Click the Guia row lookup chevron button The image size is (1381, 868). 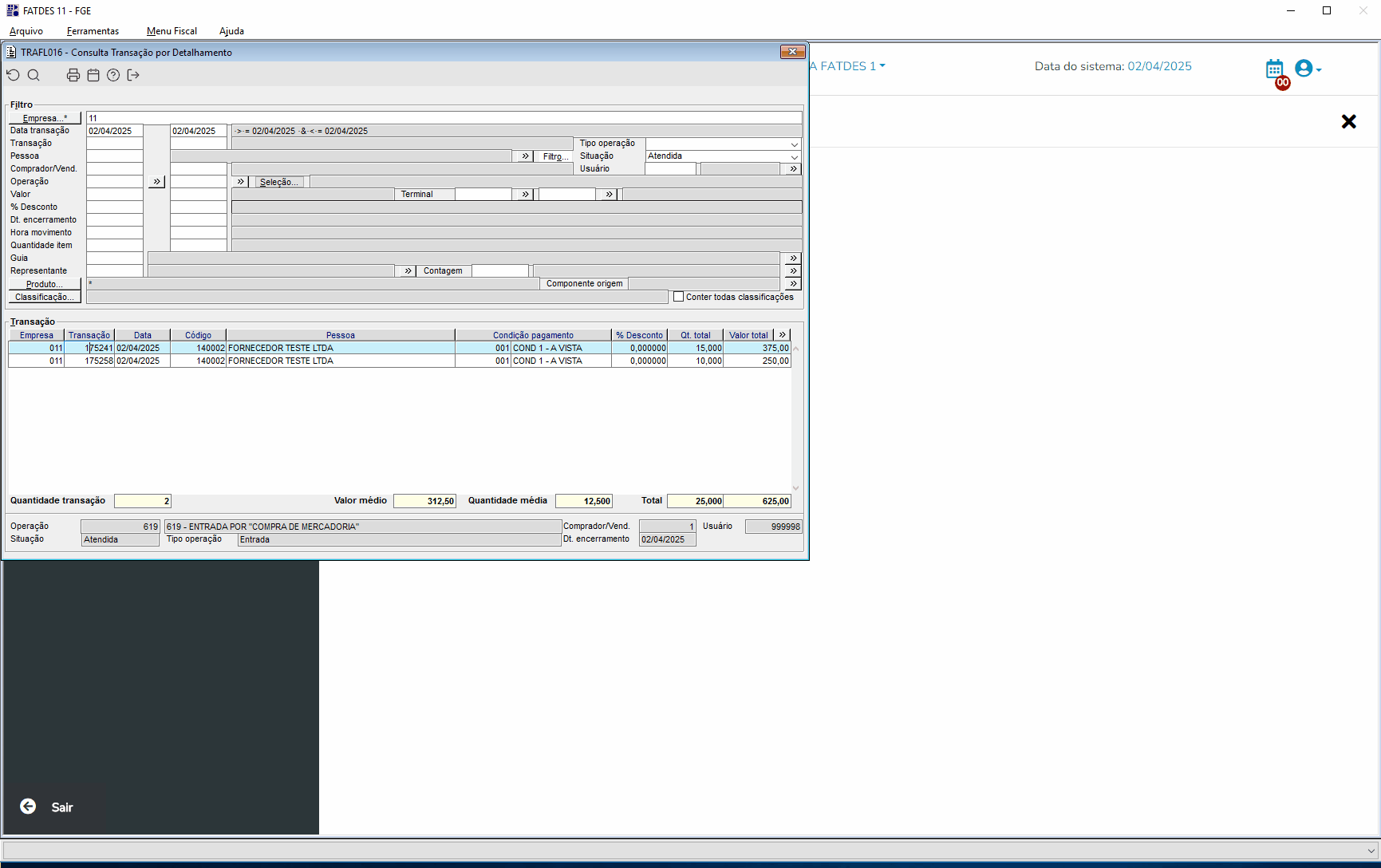[x=793, y=258]
